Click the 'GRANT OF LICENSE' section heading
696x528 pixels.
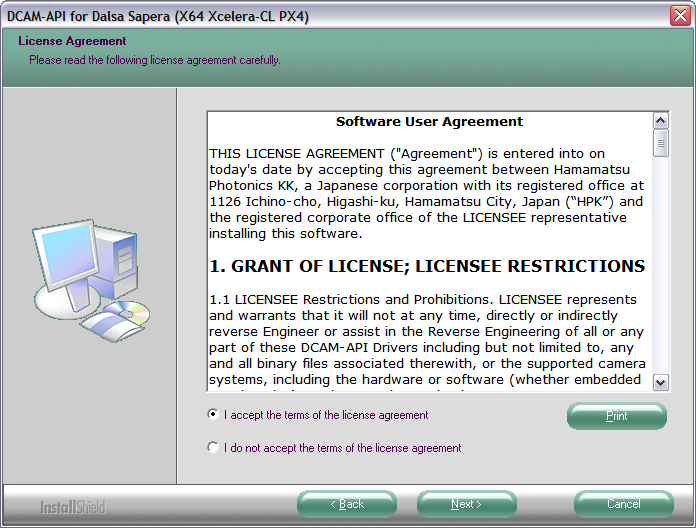click(x=427, y=267)
